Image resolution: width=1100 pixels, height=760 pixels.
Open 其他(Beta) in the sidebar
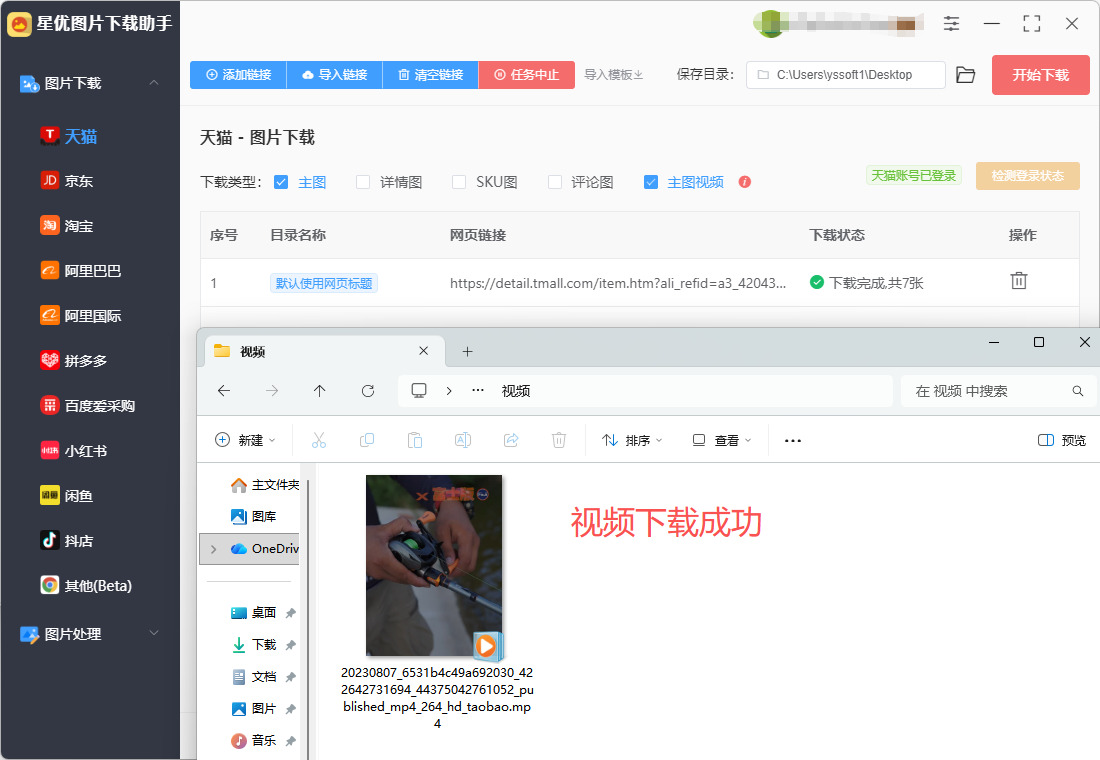tap(86, 585)
